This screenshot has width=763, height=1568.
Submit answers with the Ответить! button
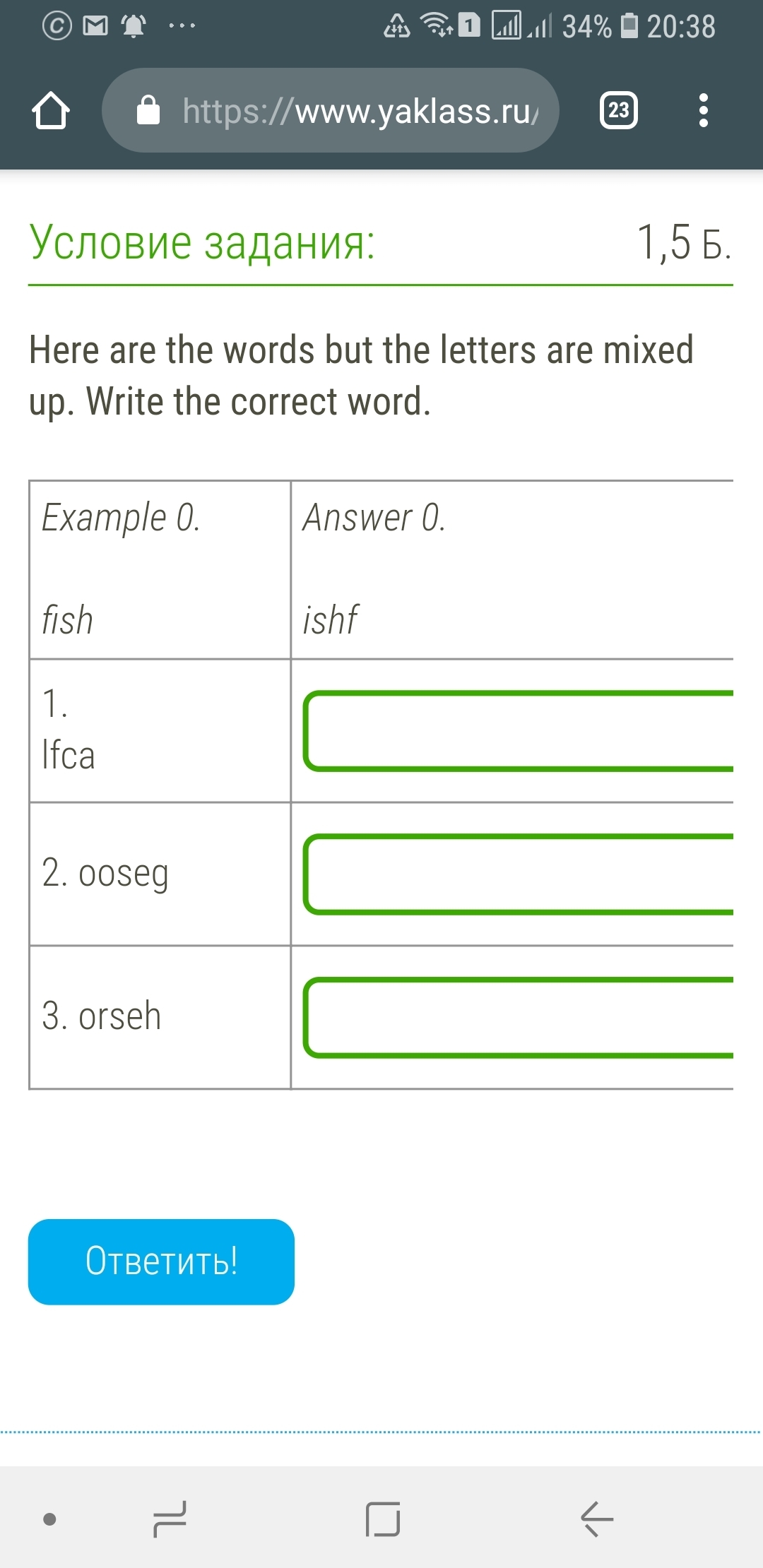tap(161, 1261)
